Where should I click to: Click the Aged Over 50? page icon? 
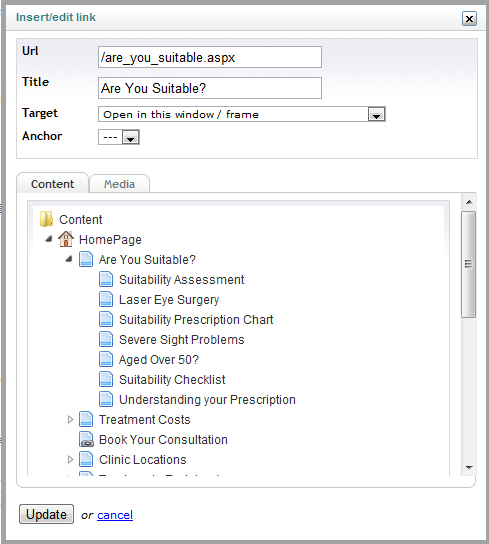pyautogui.click(x=106, y=359)
